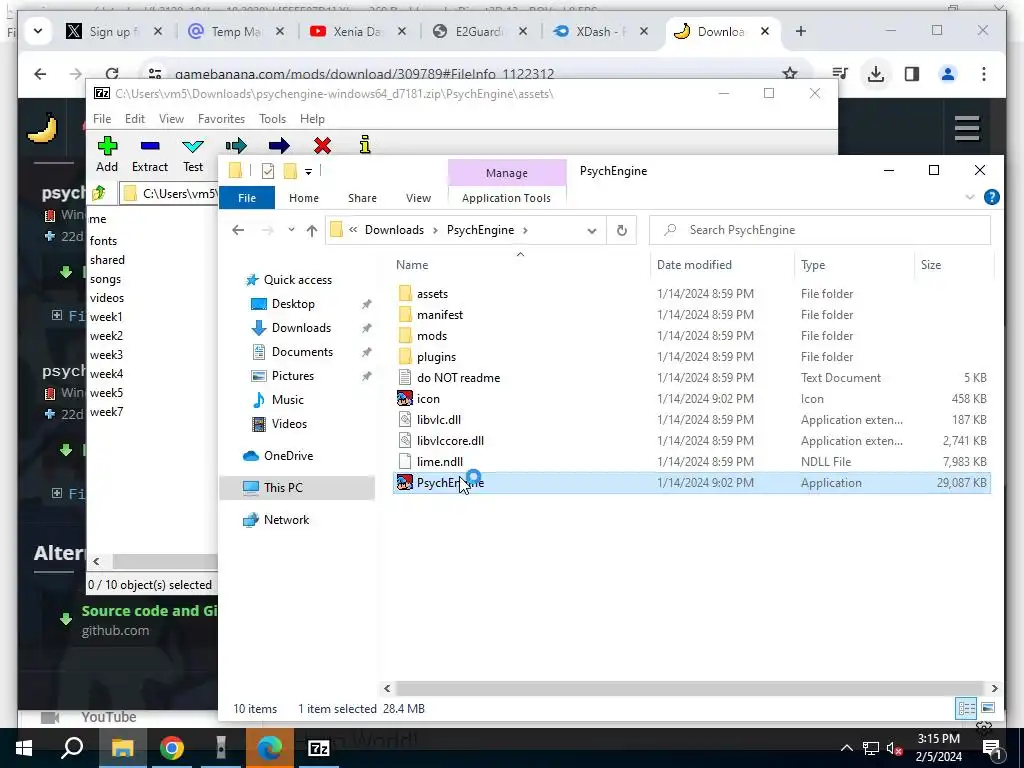Switch to the Xenia Chrome tab
This screenshot has width=1024, height=768.
pos(356,31)
